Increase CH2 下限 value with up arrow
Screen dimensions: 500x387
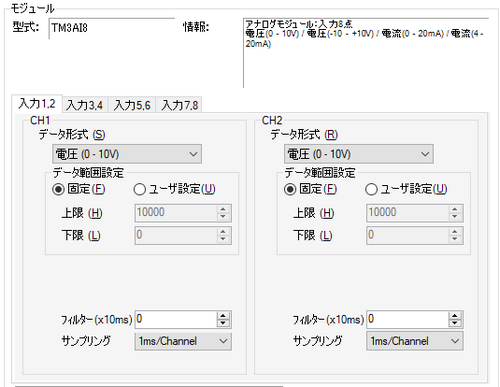click(x=455, y=232)
